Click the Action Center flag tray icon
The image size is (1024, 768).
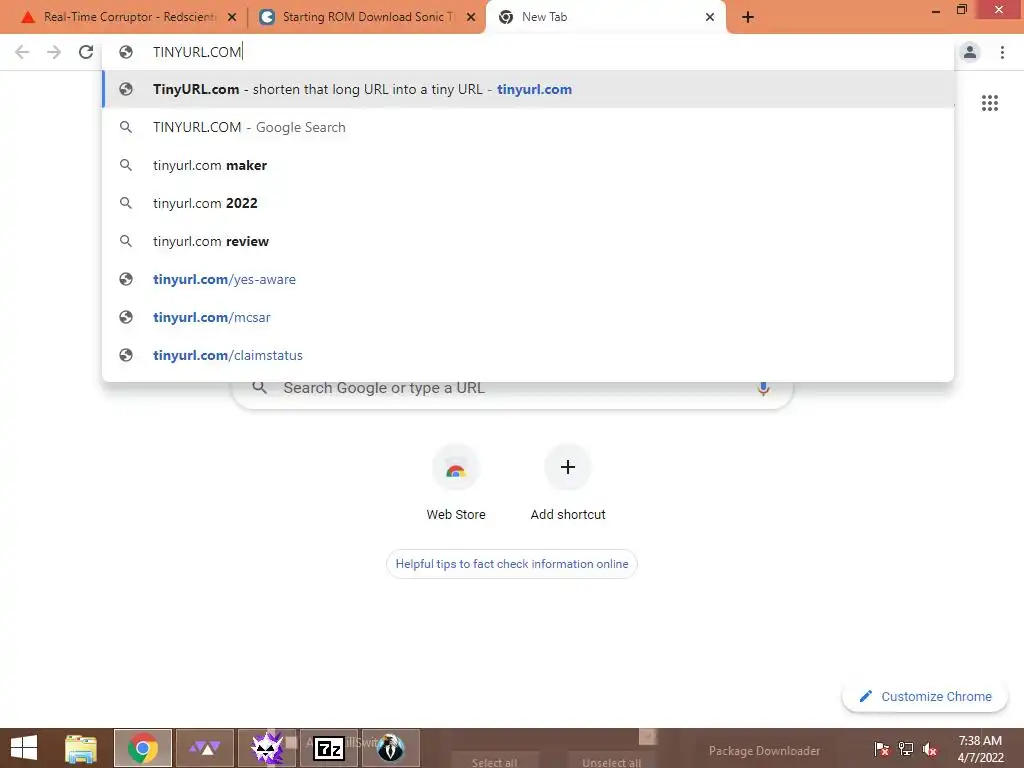[x=882, y=748]
